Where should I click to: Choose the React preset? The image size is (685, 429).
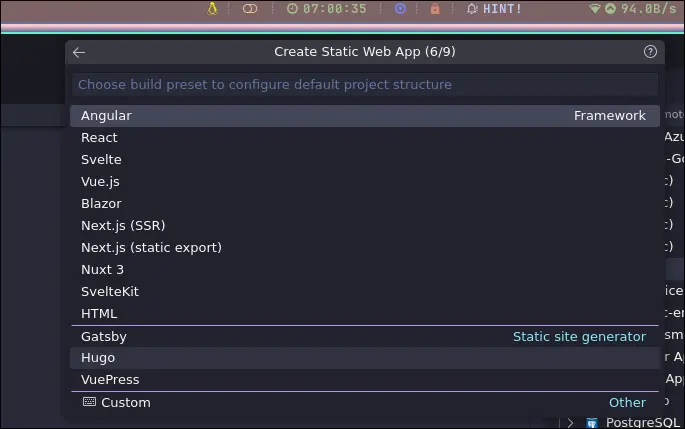pyautogui.click(x=365, y=138)
